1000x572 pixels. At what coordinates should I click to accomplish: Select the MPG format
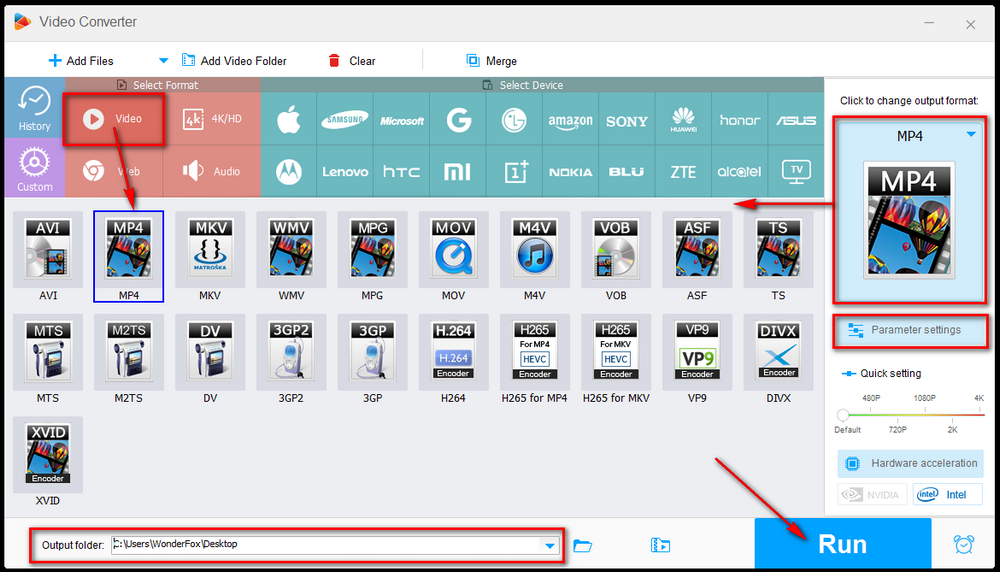click(x=372, y=249)
